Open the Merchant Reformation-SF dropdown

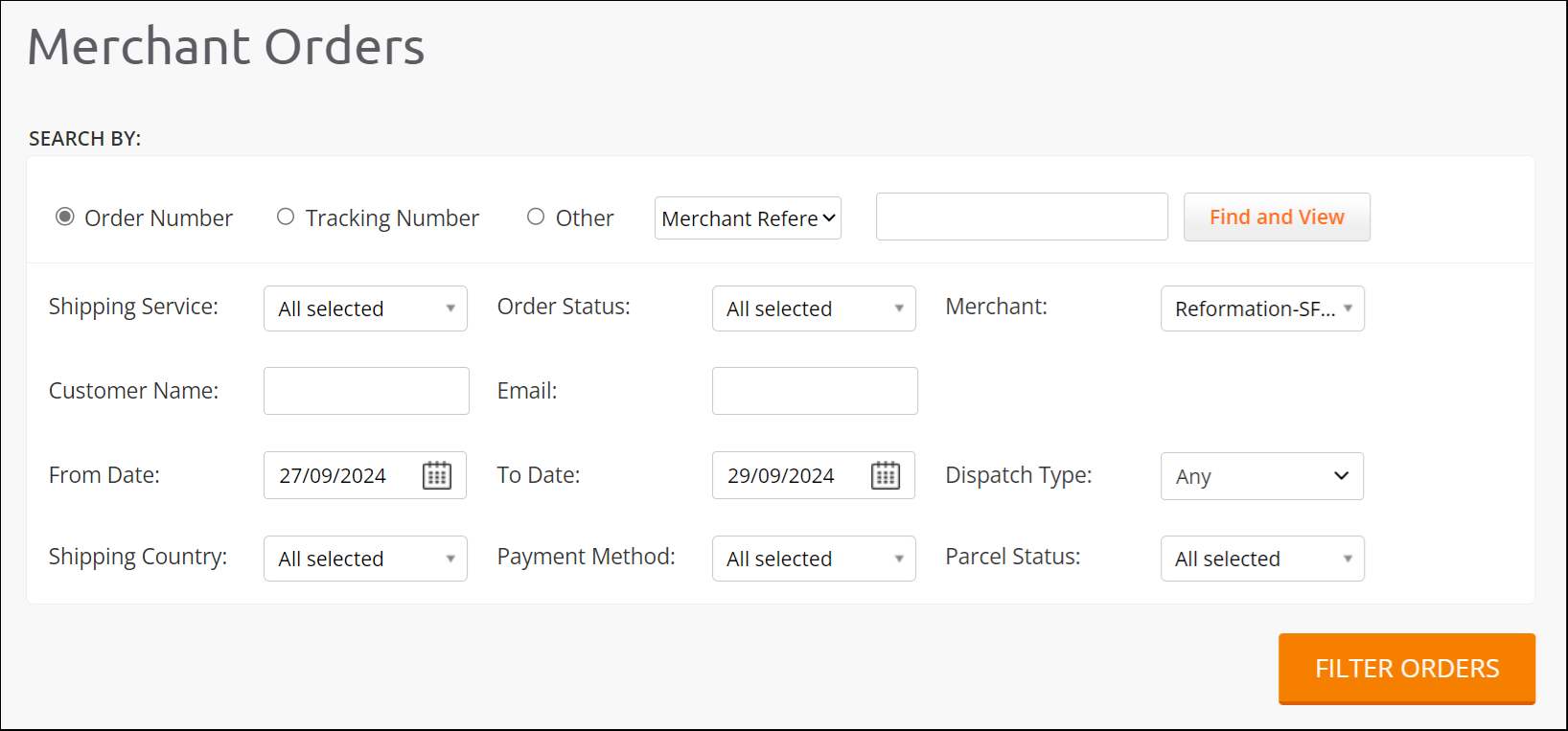click(1262, 308)
